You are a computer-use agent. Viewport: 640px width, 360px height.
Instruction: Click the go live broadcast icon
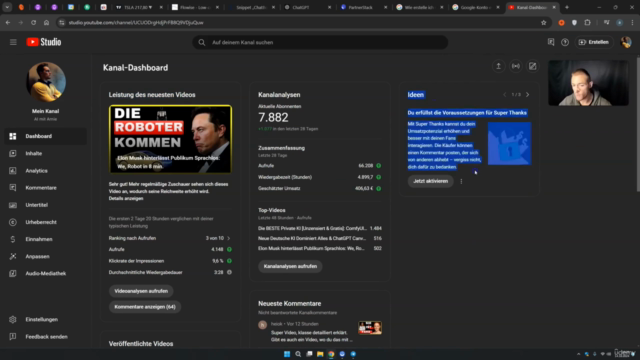(516, 66)
